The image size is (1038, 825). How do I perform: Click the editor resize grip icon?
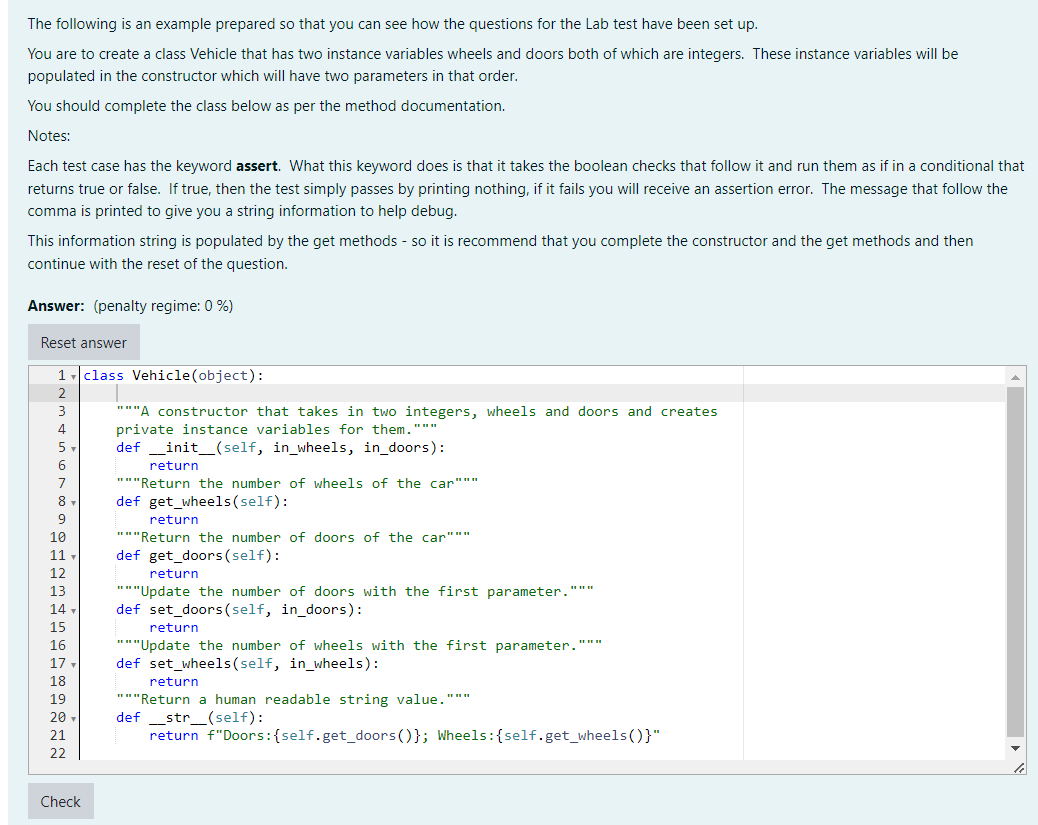click(1019, 768)
